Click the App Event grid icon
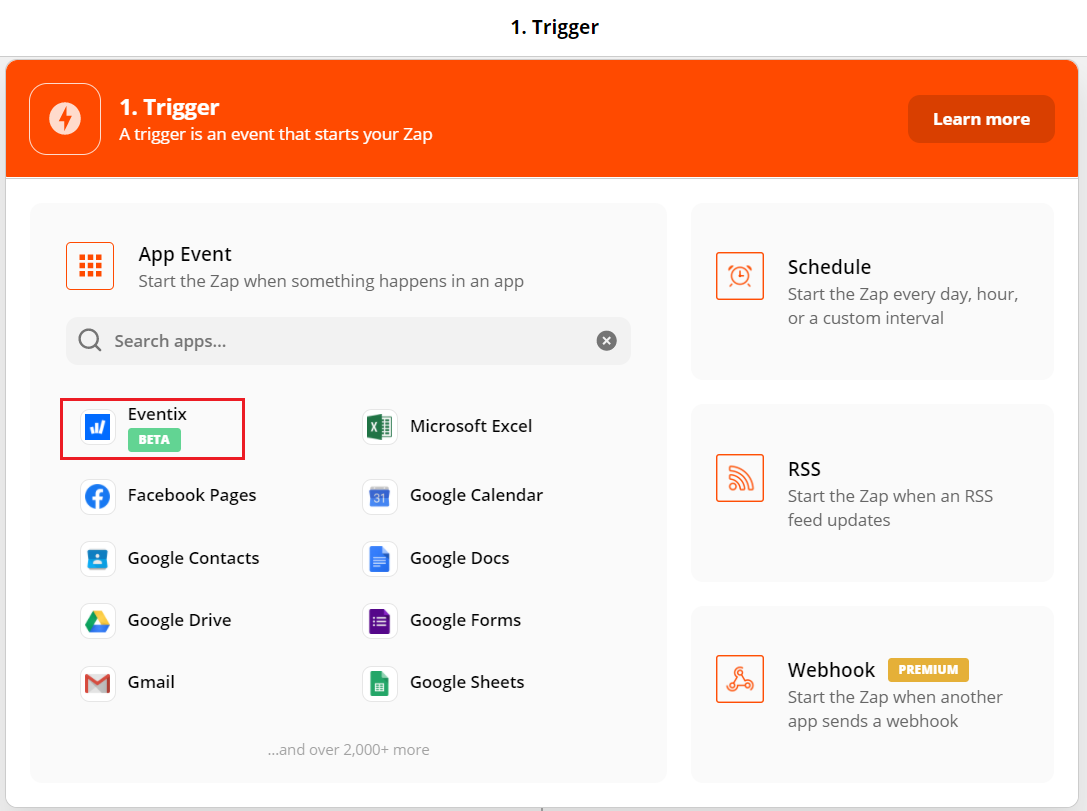 90,265
